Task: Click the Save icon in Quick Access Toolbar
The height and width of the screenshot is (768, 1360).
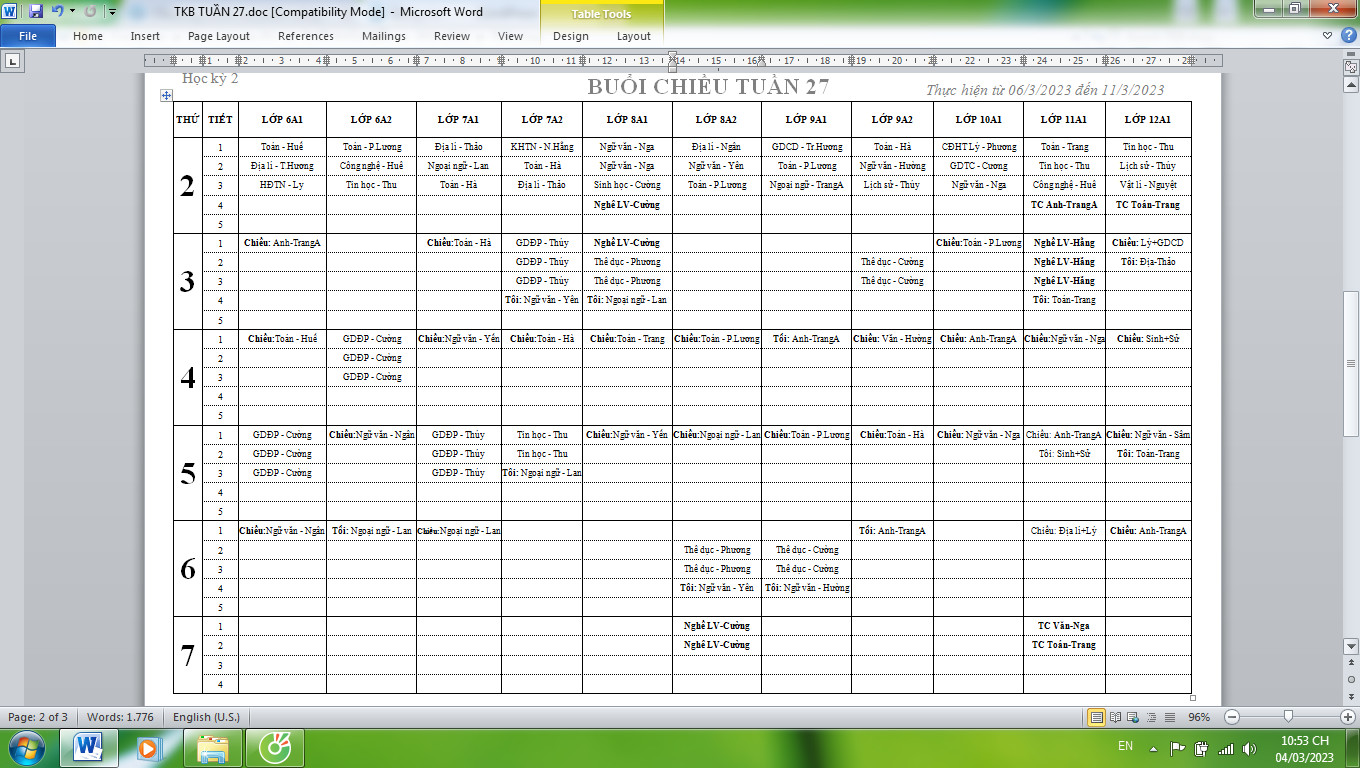Action: click(x=36, y=12)
